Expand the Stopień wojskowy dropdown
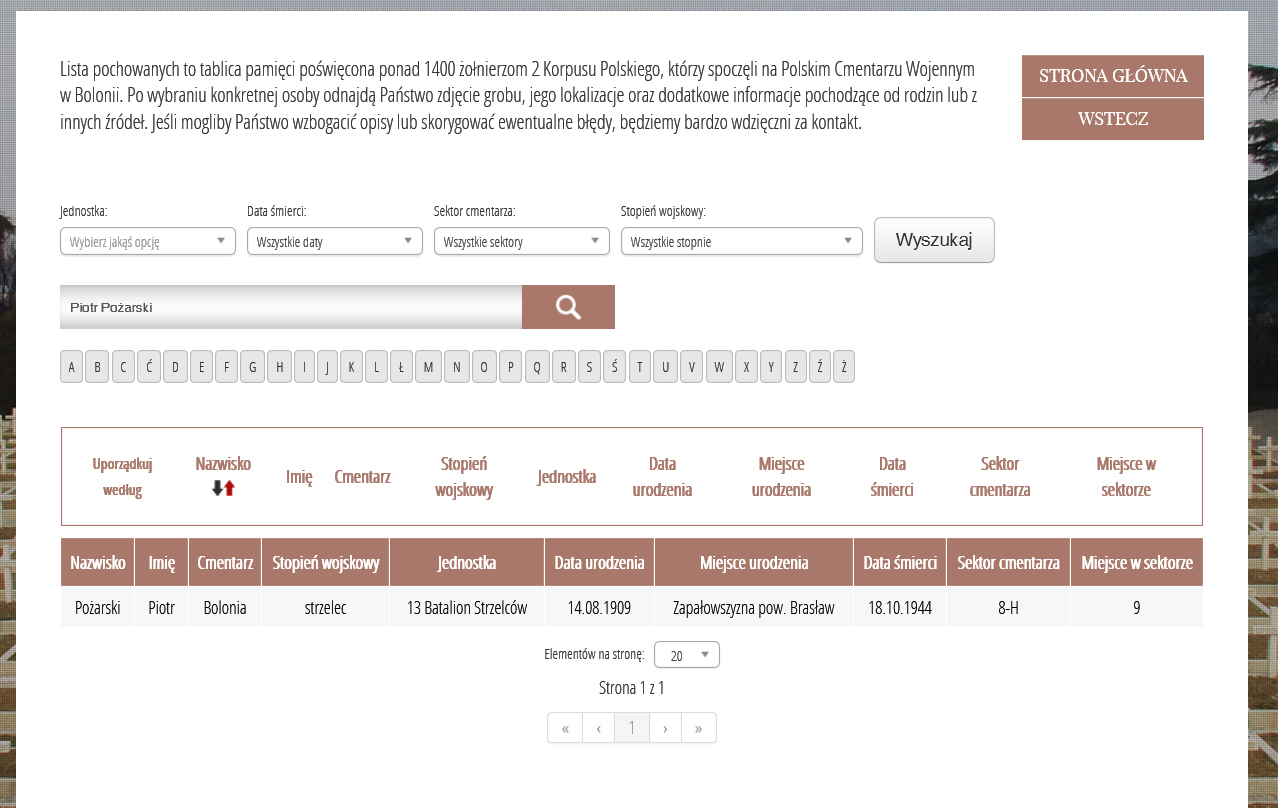The image size is (1278, 808). click(x=741, y=241)
